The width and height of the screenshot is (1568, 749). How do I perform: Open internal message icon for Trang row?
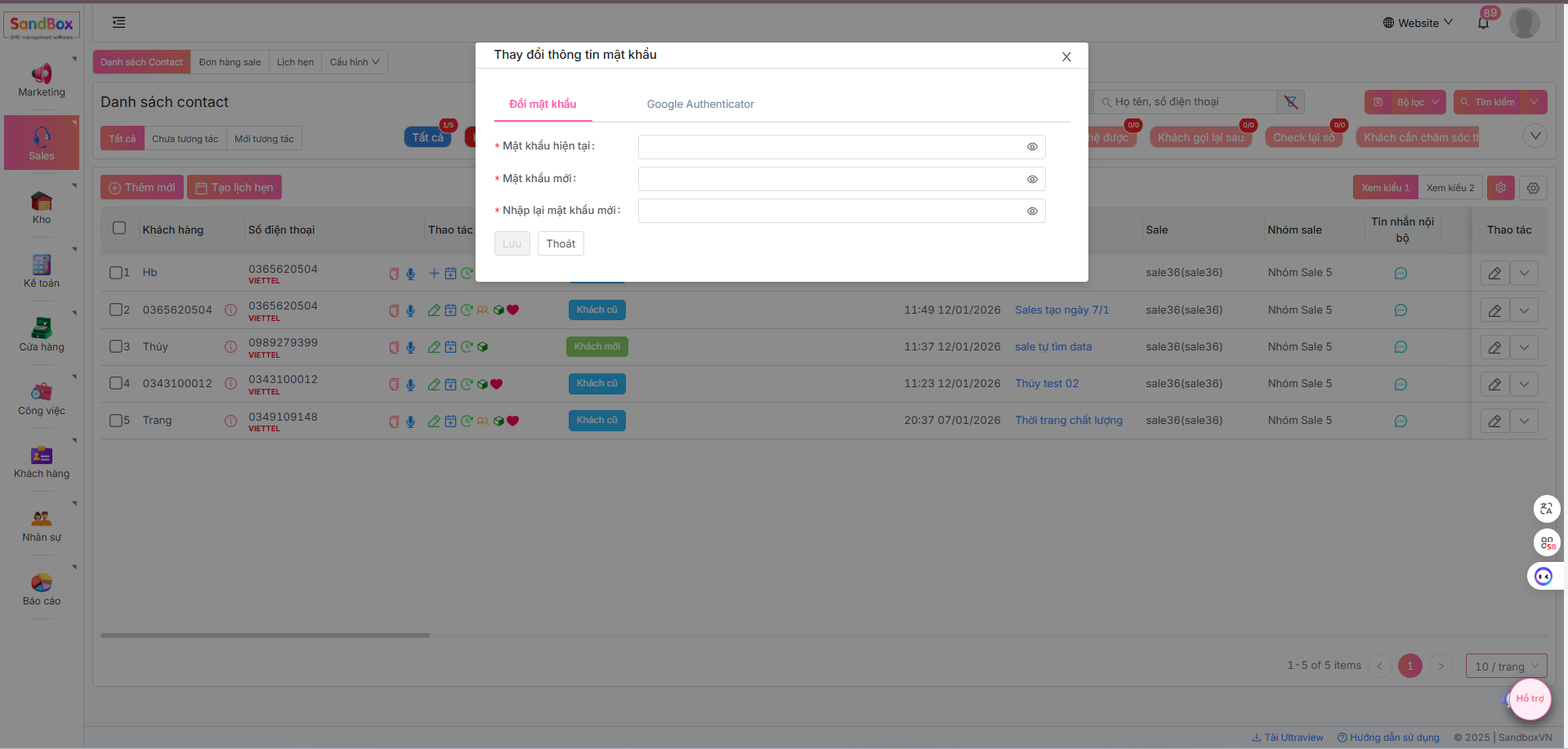(1400, 421)
